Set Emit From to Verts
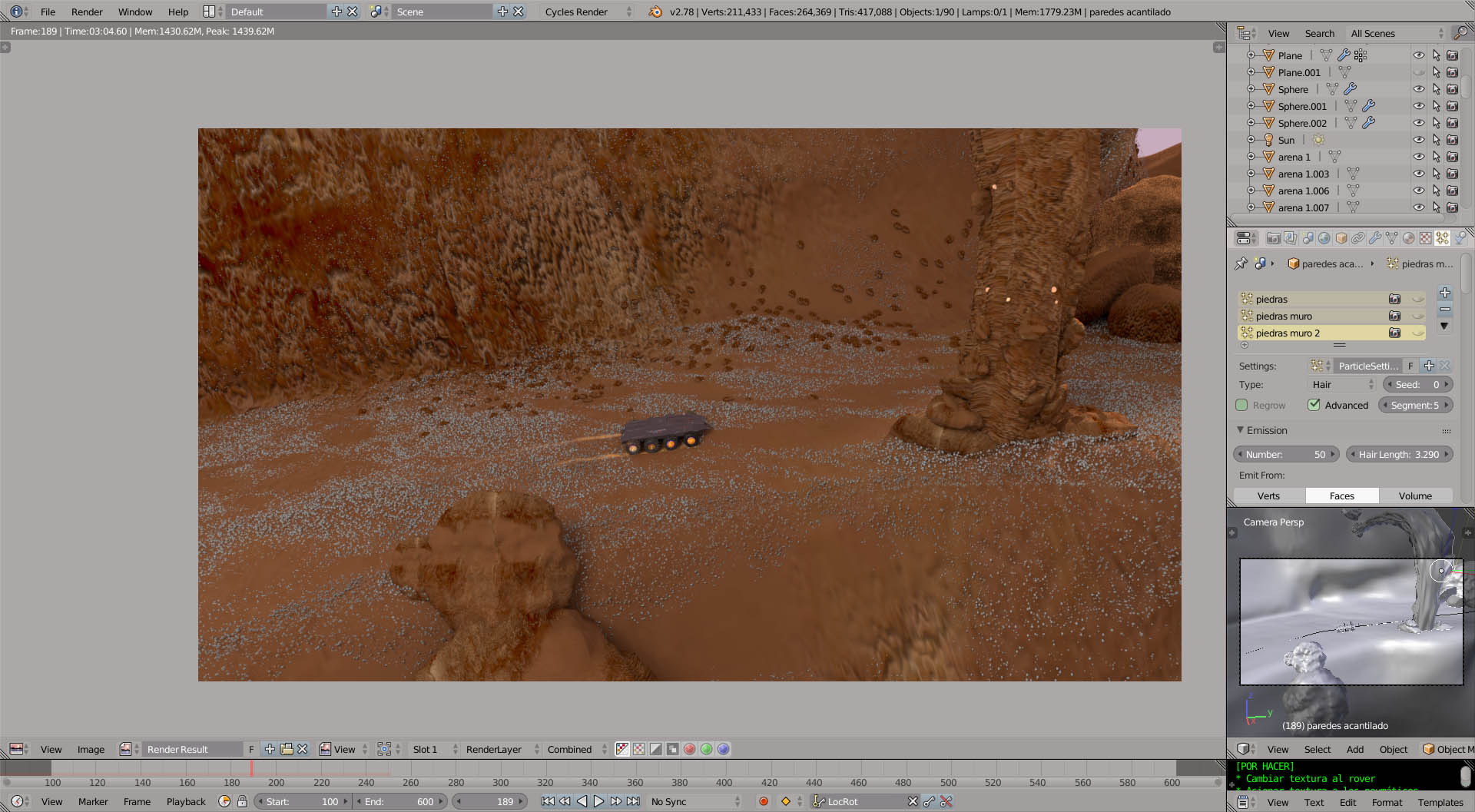The height and width of the screenshot is (812, 1475). click(1268, 495)
